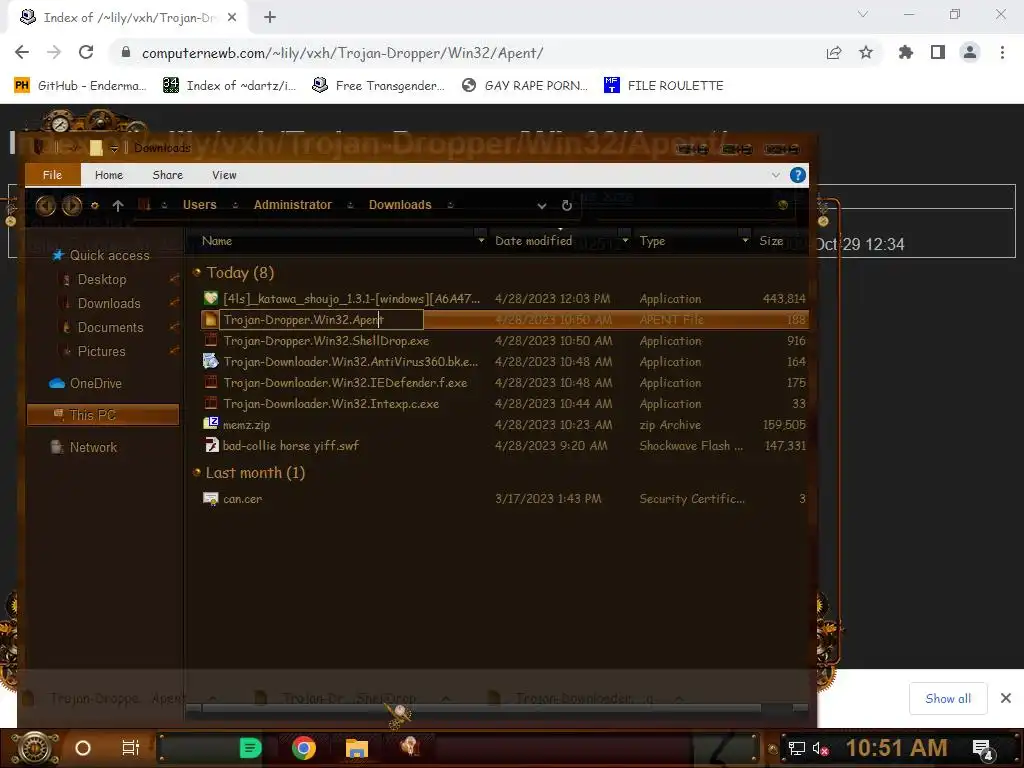The height and width of the screenshot is (768, 1024).
Task: Open Task View on the taskbar
Action: pyautogui.click(x=131, y=748)
